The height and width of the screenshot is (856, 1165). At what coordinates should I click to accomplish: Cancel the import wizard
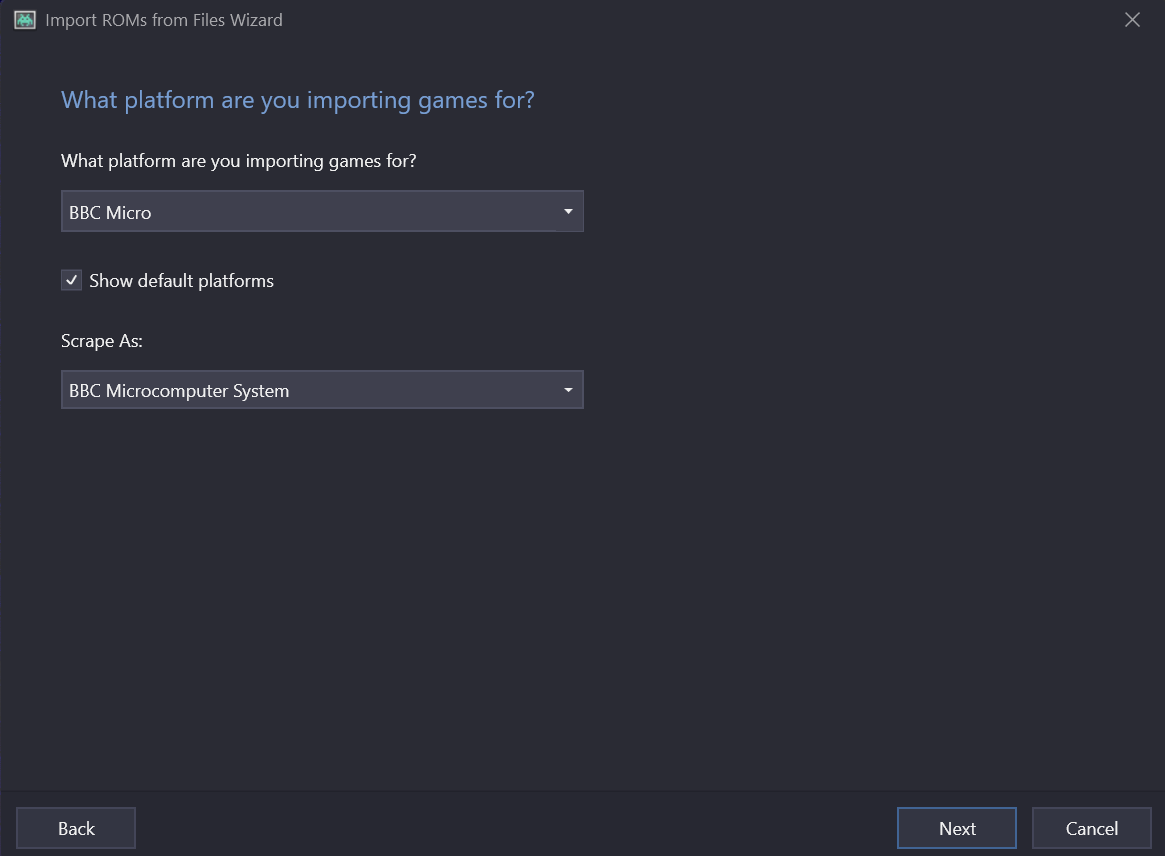(1091, 828)
